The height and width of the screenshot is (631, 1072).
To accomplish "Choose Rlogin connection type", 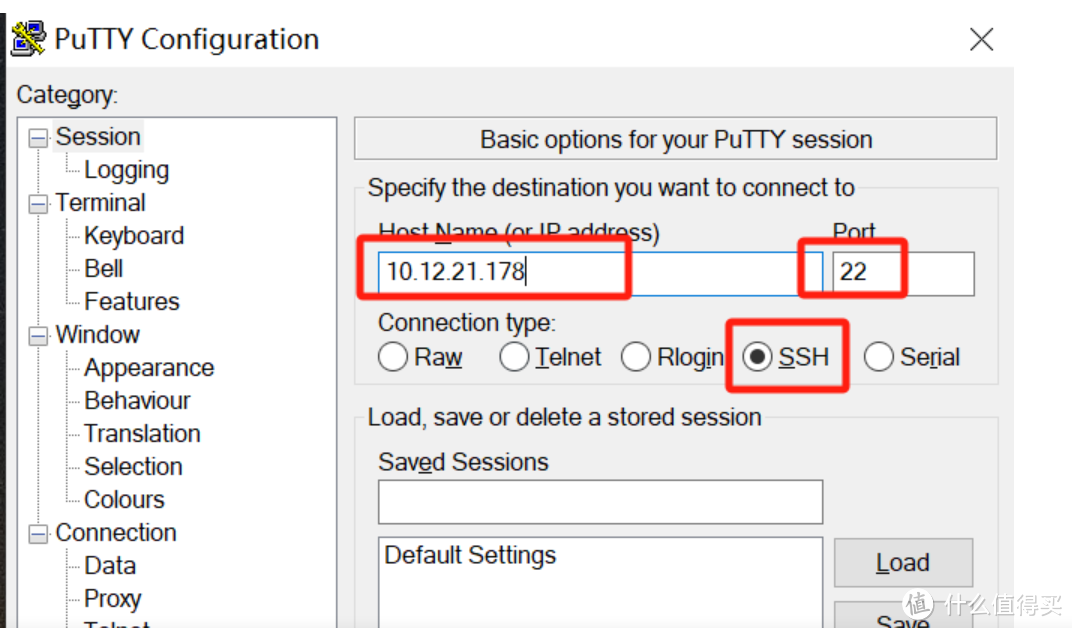I will pyautogui.click(x=636, y=357).
